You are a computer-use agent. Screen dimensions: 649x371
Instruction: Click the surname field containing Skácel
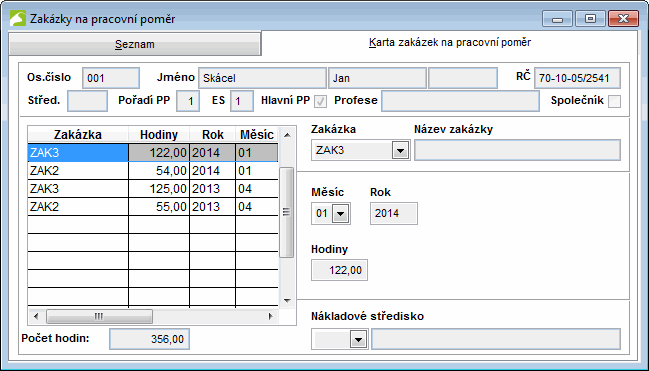[262, 78]
